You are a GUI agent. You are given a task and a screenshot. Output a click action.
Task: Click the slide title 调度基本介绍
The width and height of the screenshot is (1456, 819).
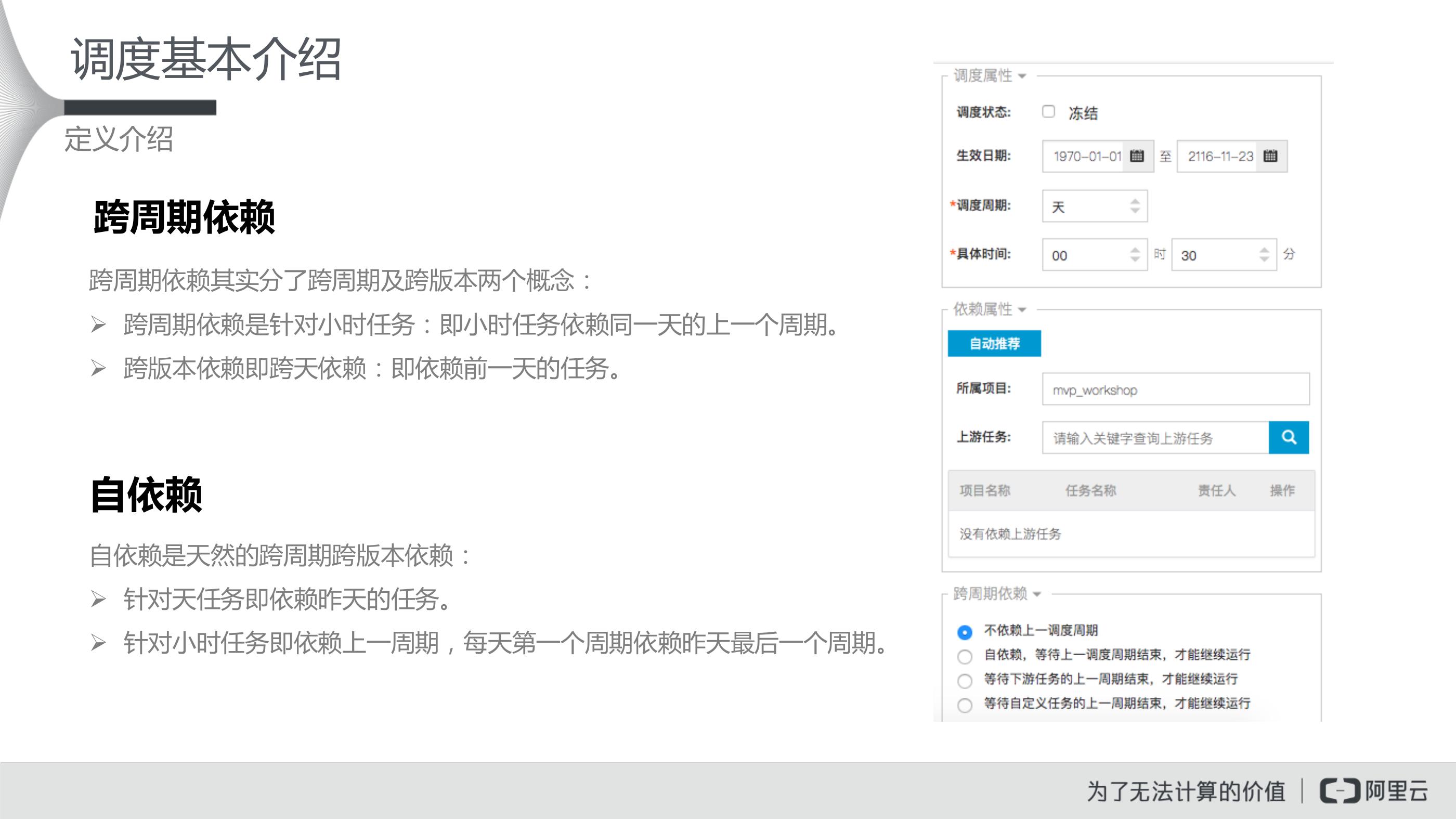pos(206,59)
